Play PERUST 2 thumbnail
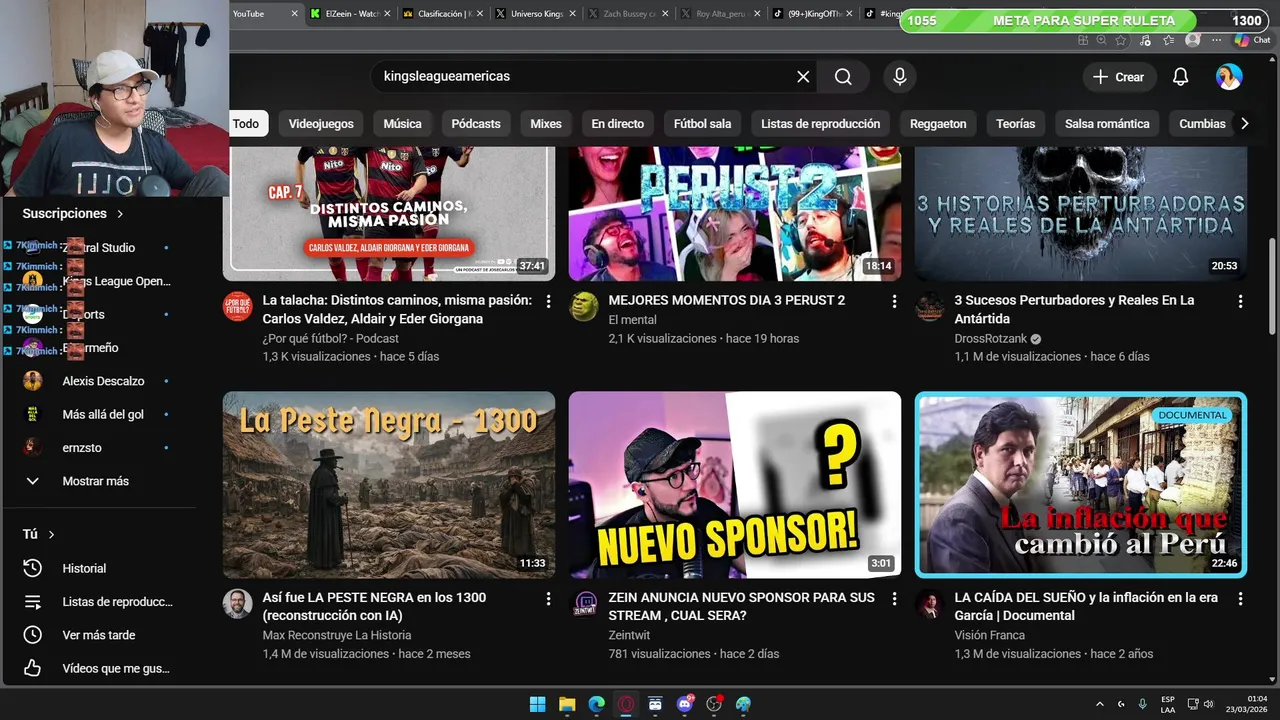Viewport: 1280px width, 720px height. (x=735, y=214)
